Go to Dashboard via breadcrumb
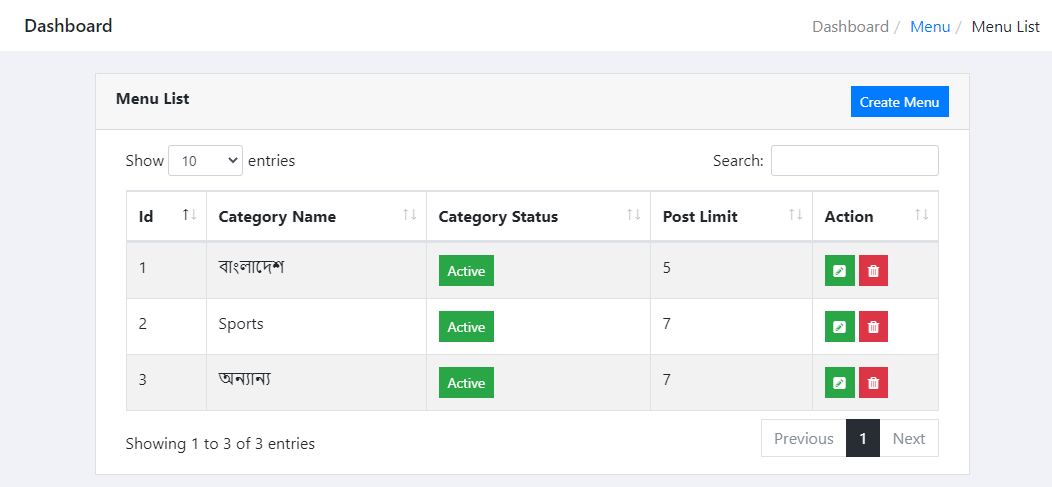 tap(850, 26)
